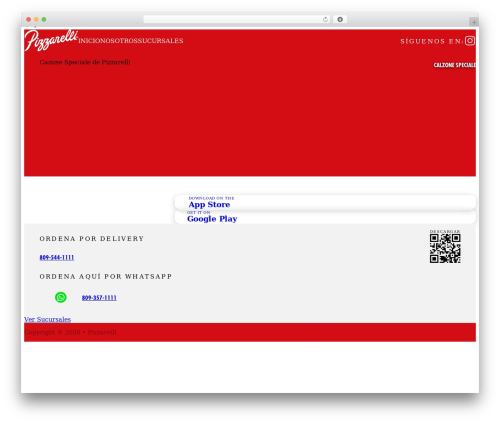Follow the Ver Sucursales link

[x=47, y=319]
